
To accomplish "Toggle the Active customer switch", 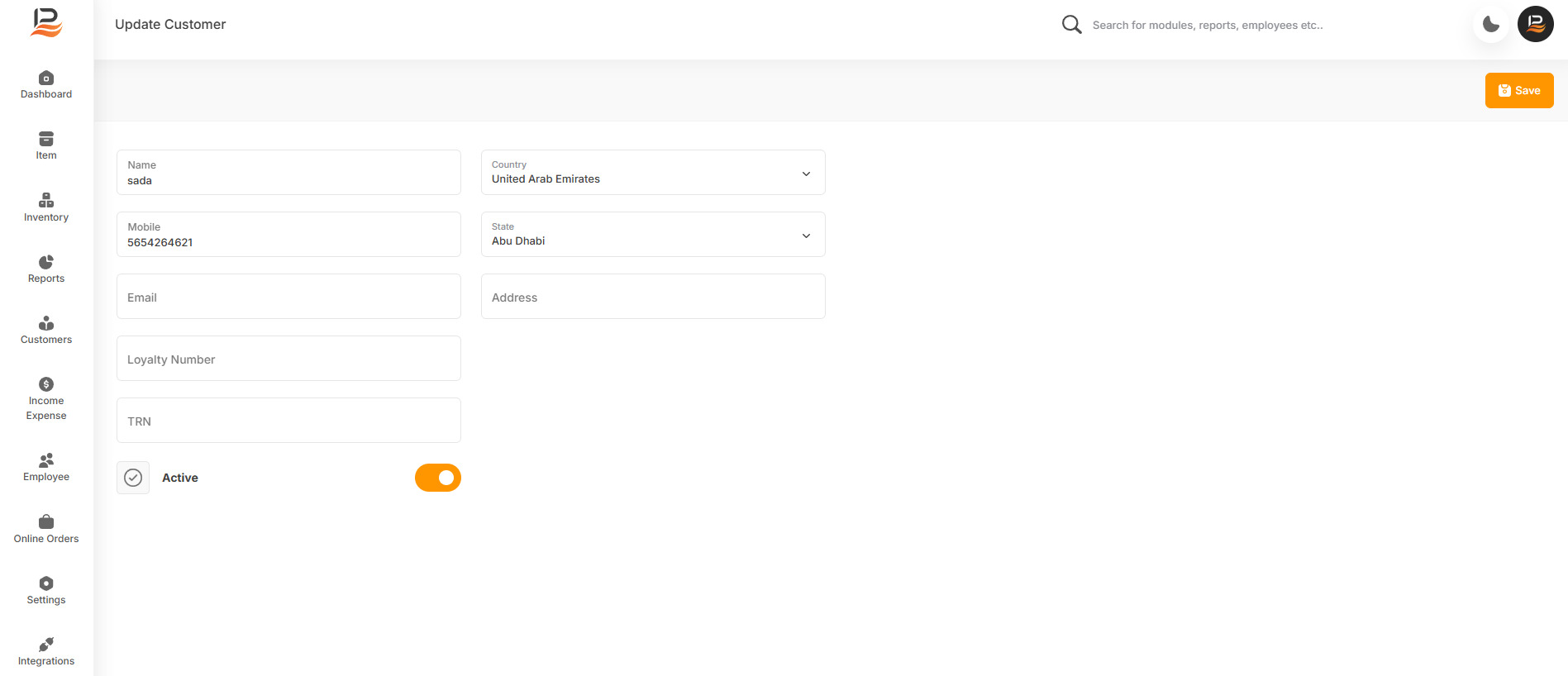I will coord(438,478).
